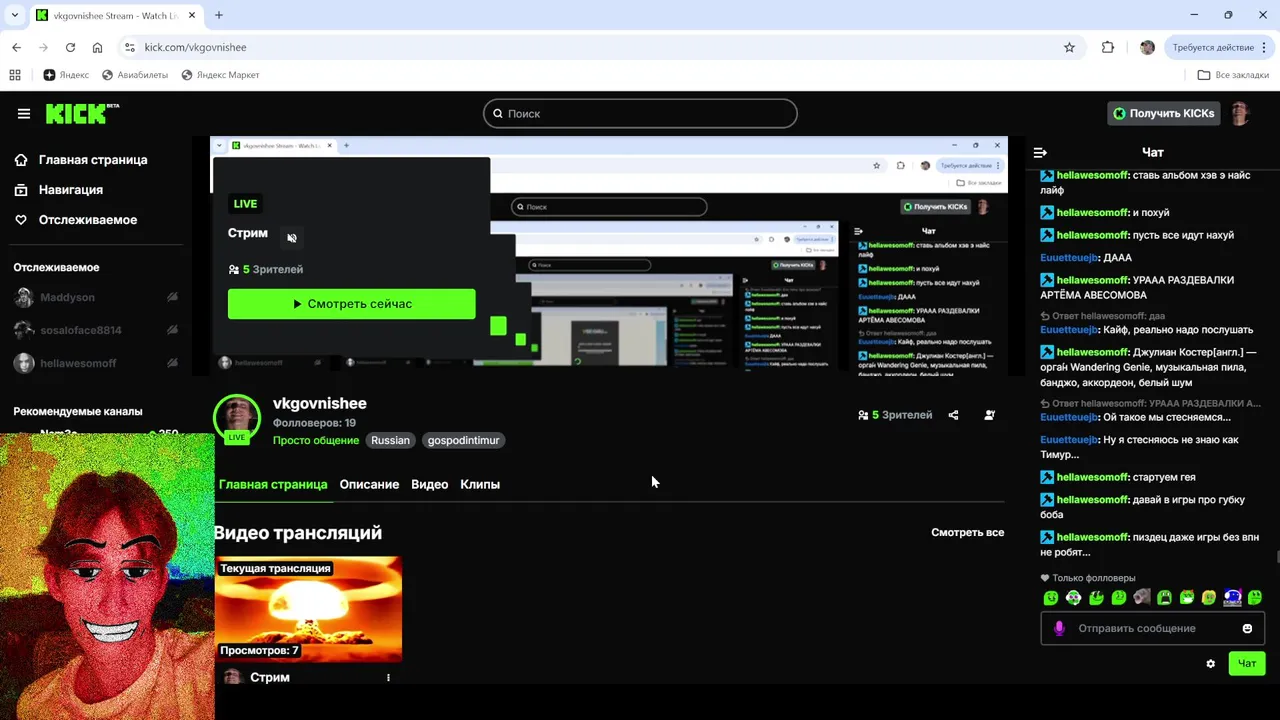This screenshot has width=1280, height=720.
Task: Open the user profile avatar in Kick header
Action: click(x=1240, y=114)
